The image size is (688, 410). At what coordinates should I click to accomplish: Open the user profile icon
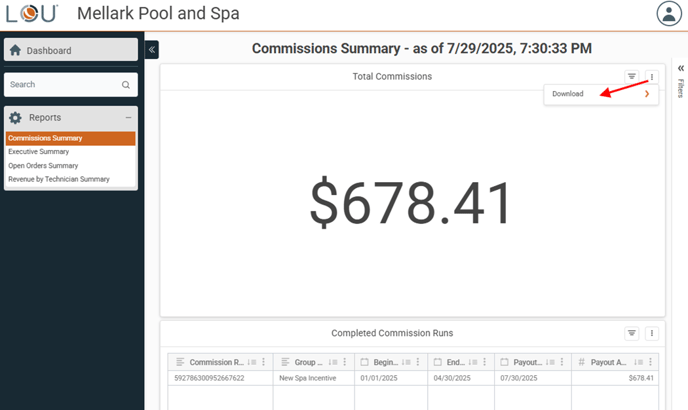(668, 14)
